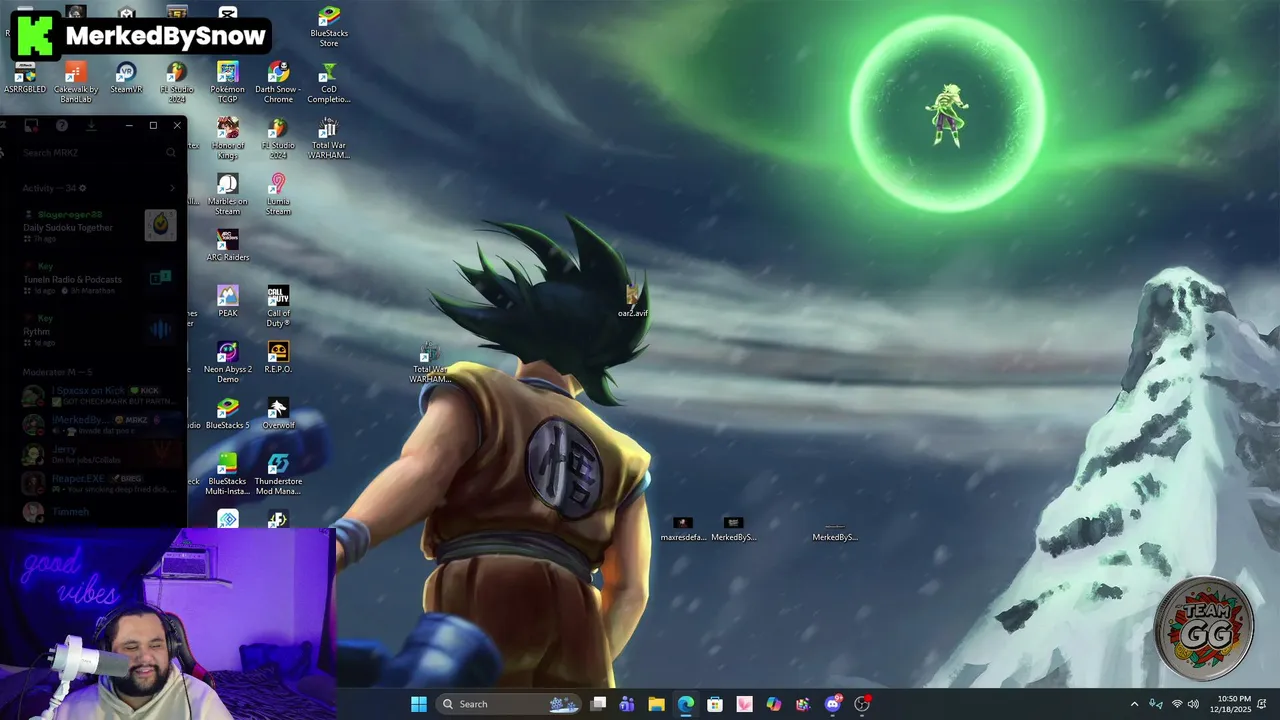Open Thunderstore Mod Manager shortcut
This screenshot has height=720, width=1280.
(x=278, y=475)
